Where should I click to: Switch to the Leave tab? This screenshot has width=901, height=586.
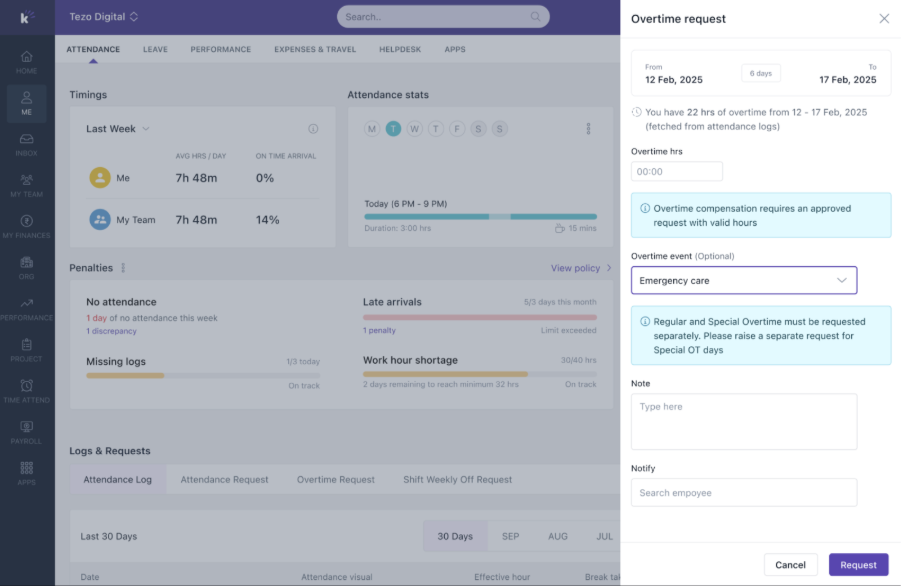pos(155,49)
